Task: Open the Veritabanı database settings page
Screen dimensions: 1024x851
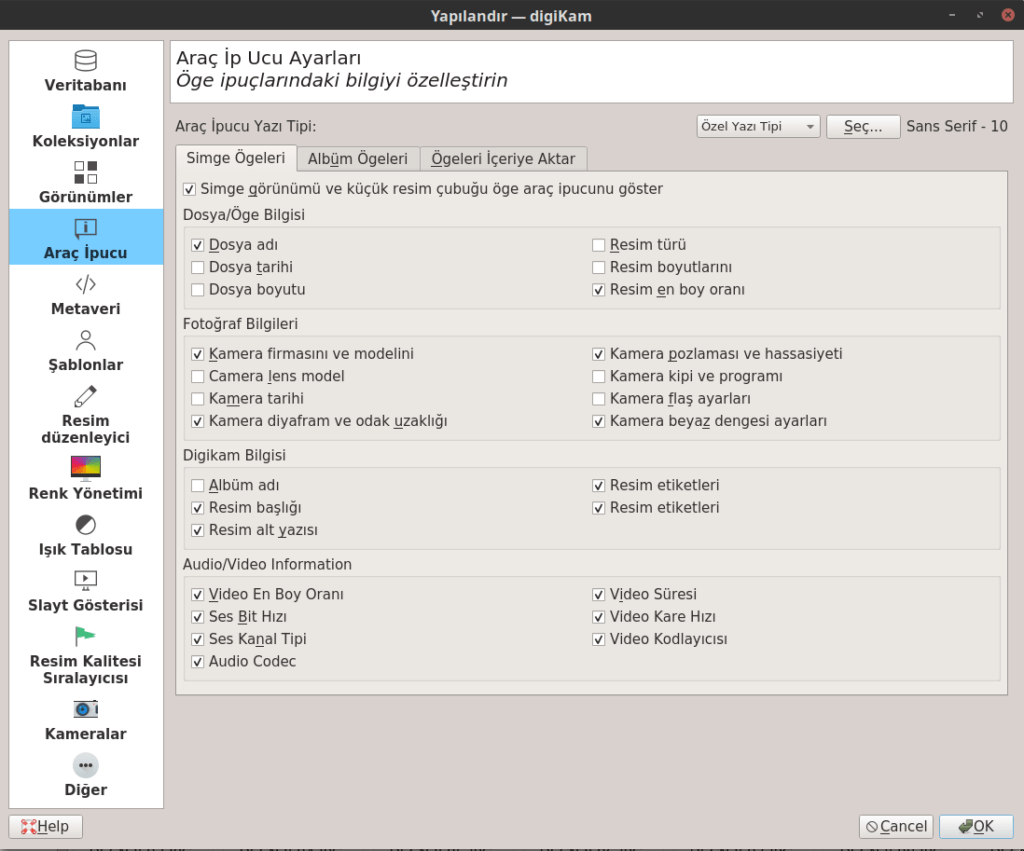Action: click(x=86, y=71)
